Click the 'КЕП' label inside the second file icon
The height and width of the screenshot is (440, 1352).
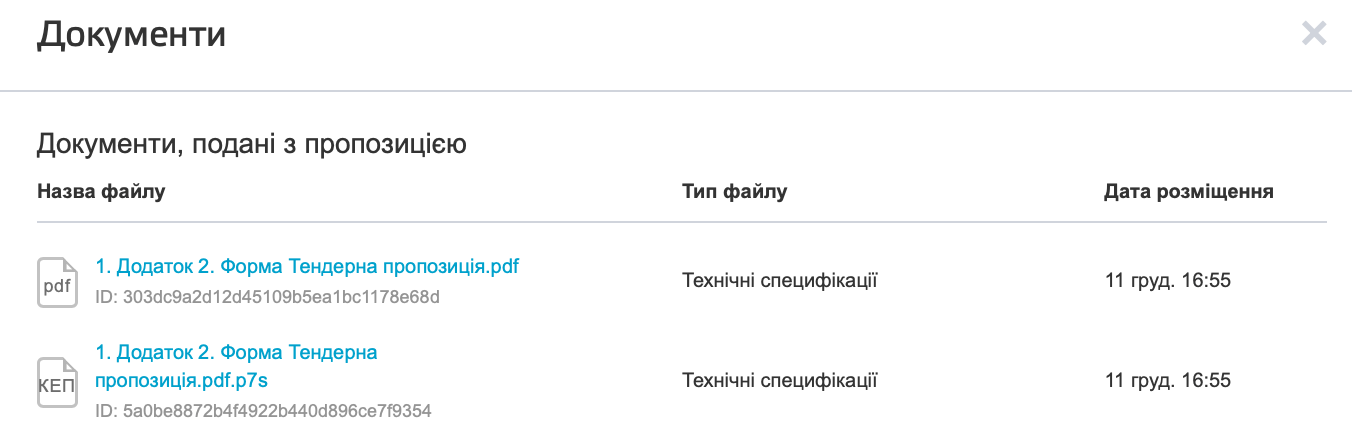click(57, 388)
